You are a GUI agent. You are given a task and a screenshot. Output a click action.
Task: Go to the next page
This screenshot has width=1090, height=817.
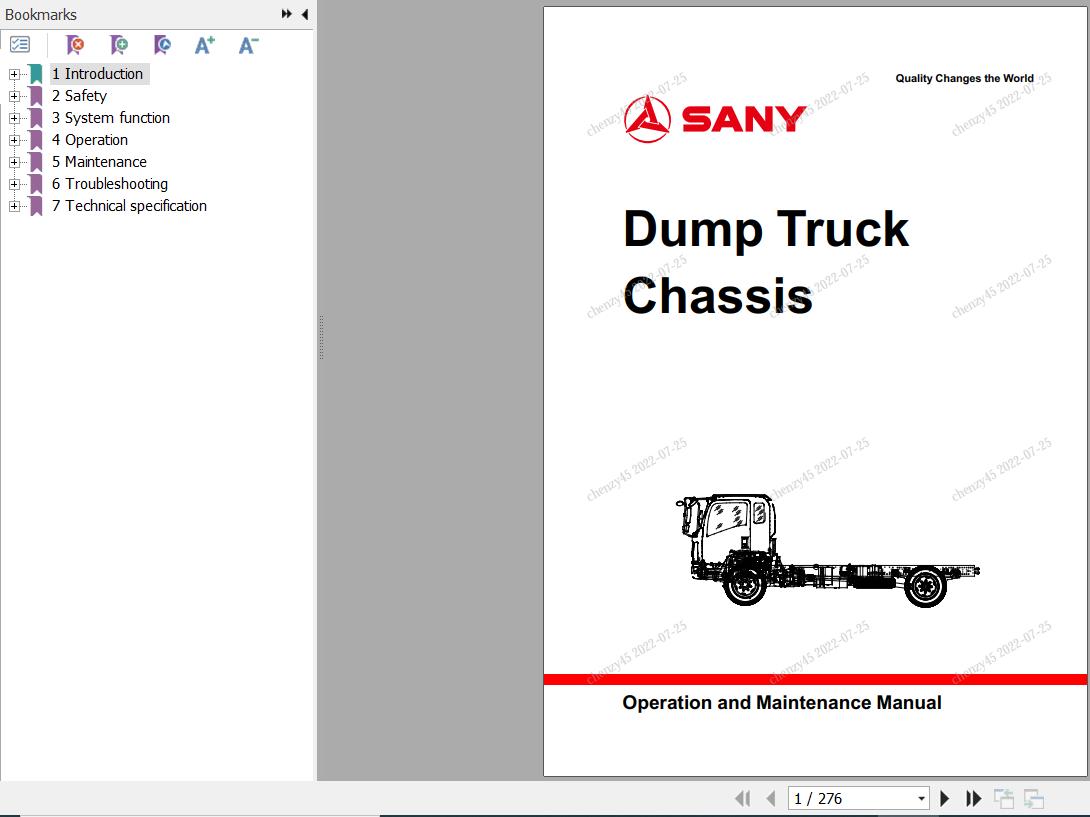coord(945,797)
